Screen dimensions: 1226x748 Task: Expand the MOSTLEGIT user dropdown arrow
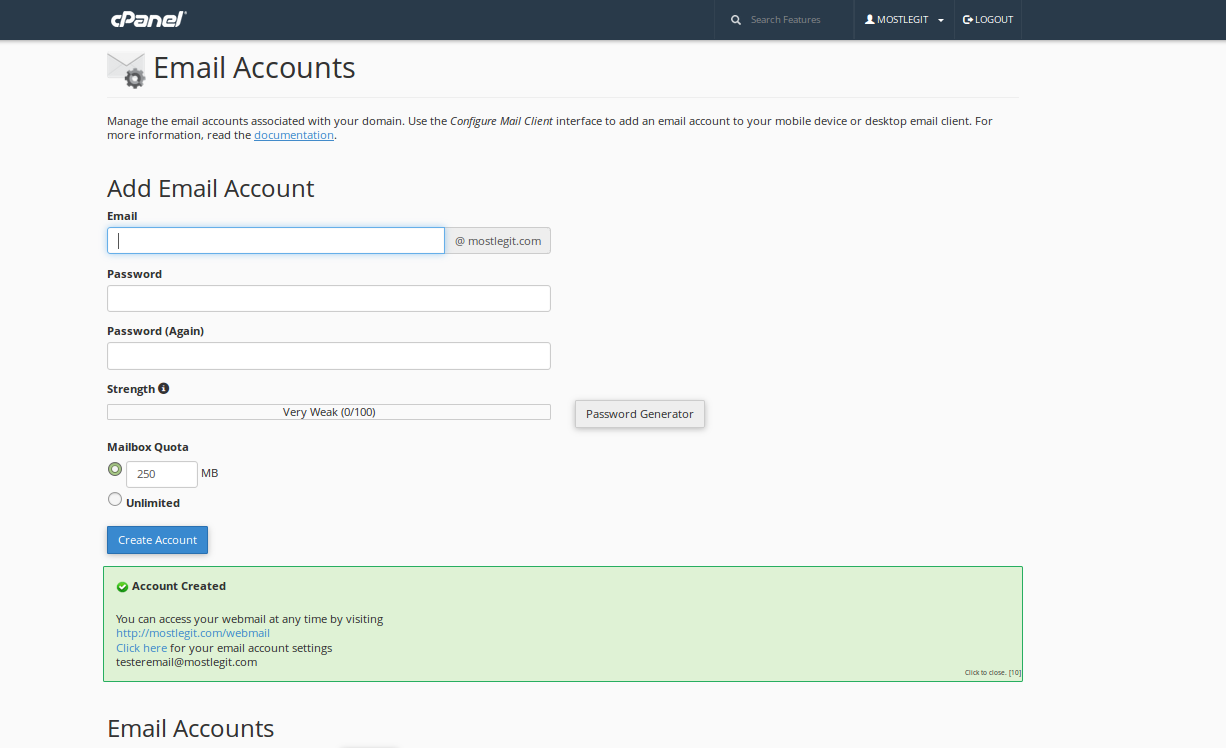click(x=941, y=21)
